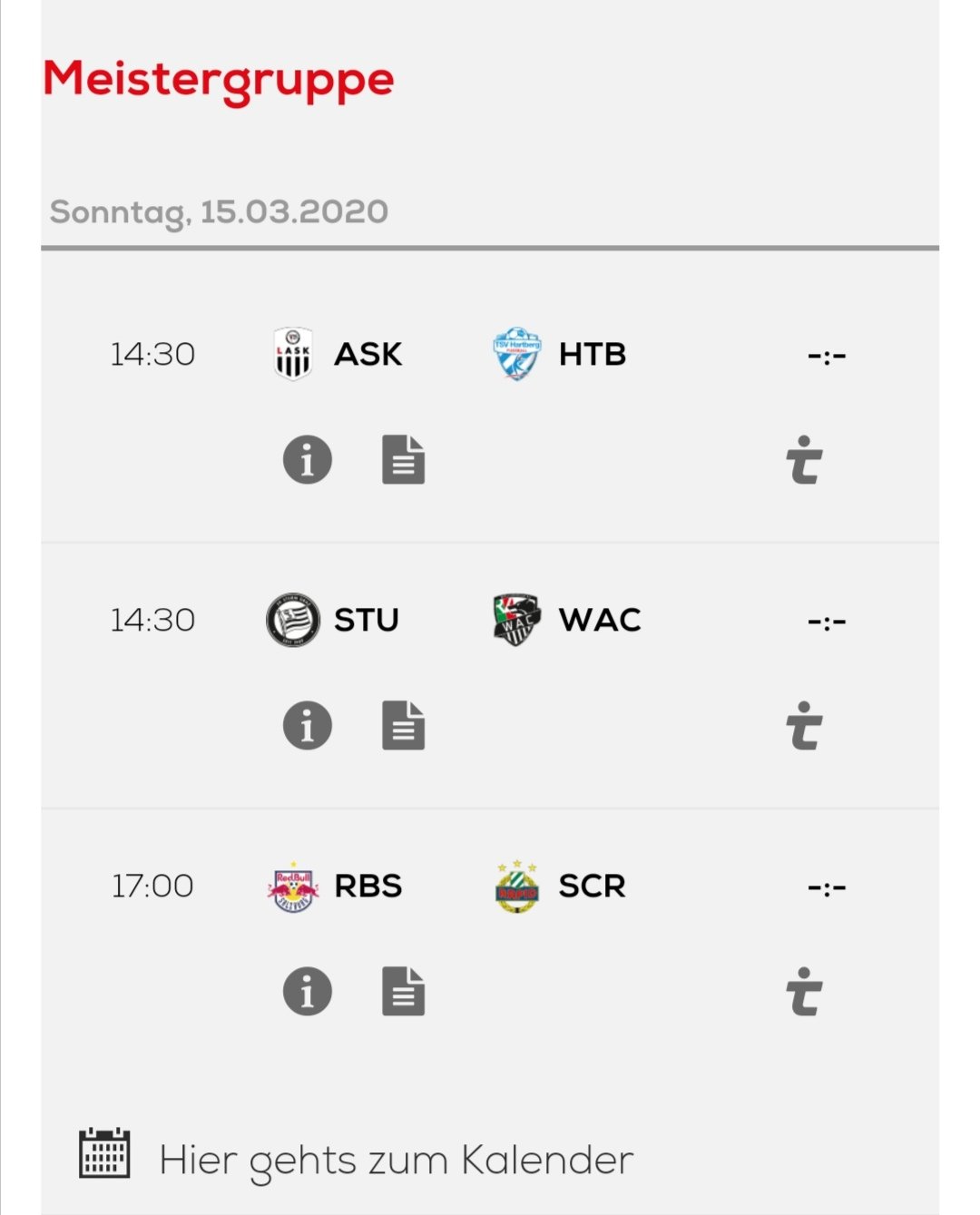Image resolution: width=980 pixels, height=1215 pixels.
Task: Click the Meistergruppe heading
Action: pos(219,81)
